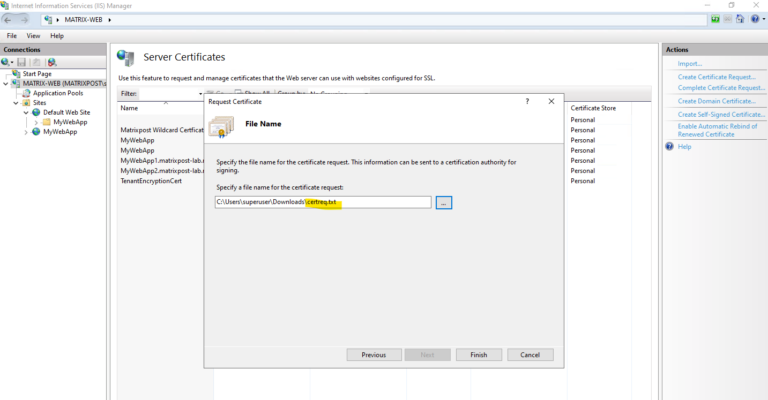
Task: Click the Cancel button
Action: (530, 355)
